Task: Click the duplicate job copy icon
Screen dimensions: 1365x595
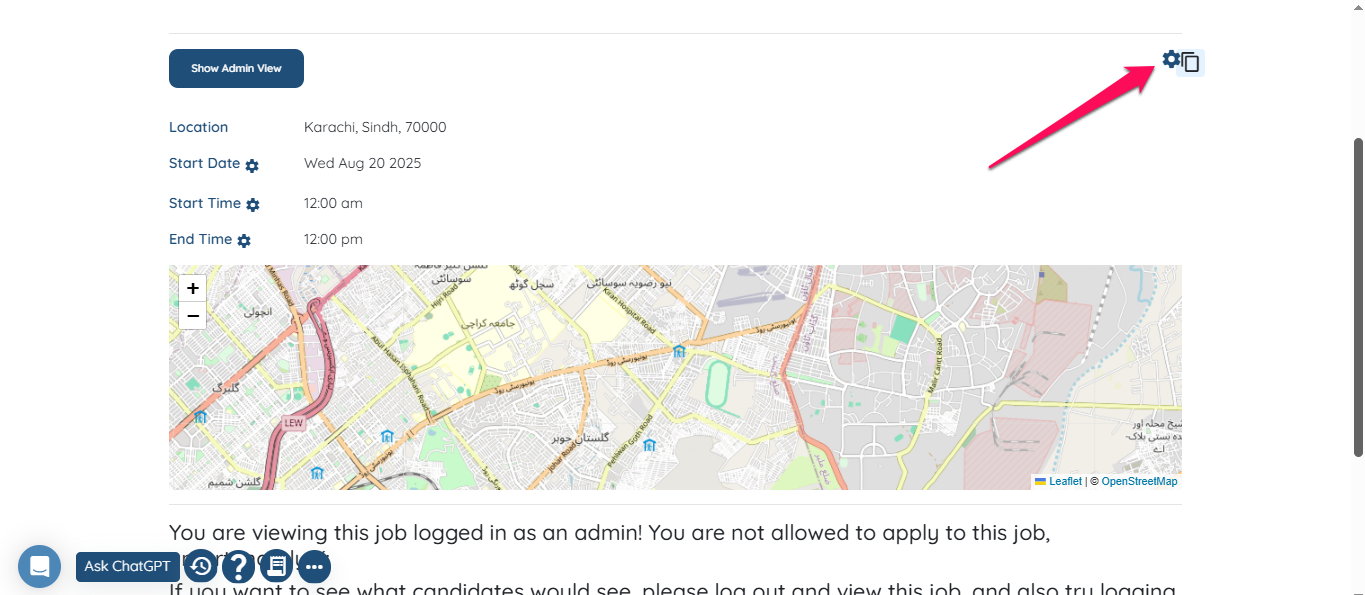Action: point(1190,63)
